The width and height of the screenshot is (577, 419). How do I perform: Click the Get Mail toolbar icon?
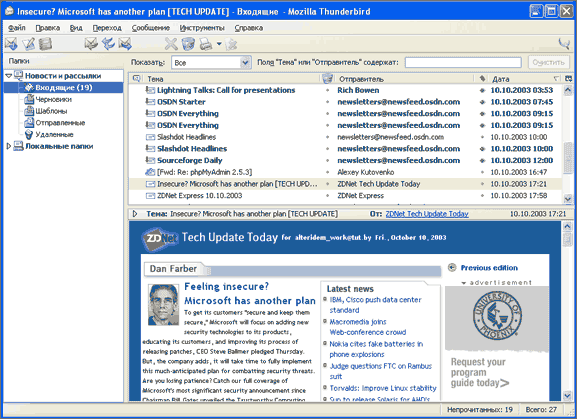tap(11, 44)
